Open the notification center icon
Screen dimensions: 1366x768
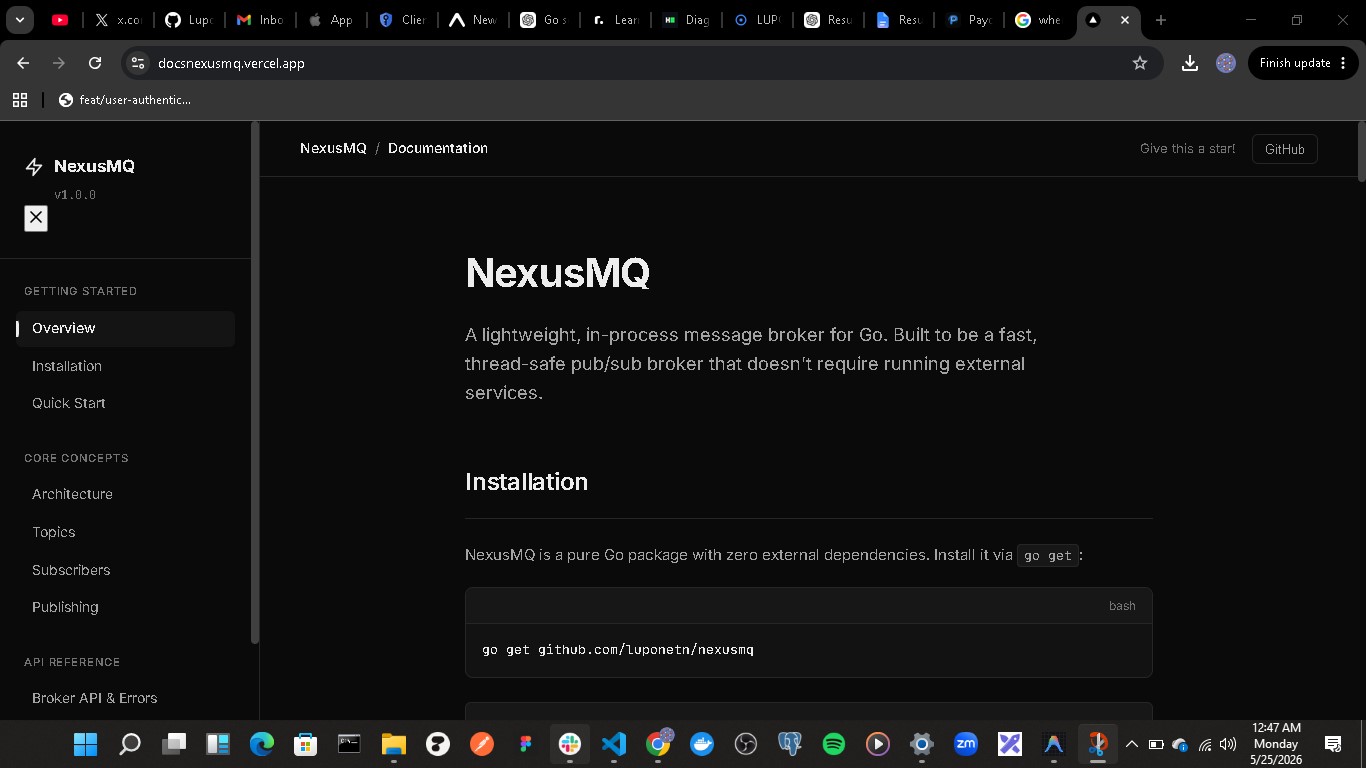pyautogui.click(x=1332, y=743)
